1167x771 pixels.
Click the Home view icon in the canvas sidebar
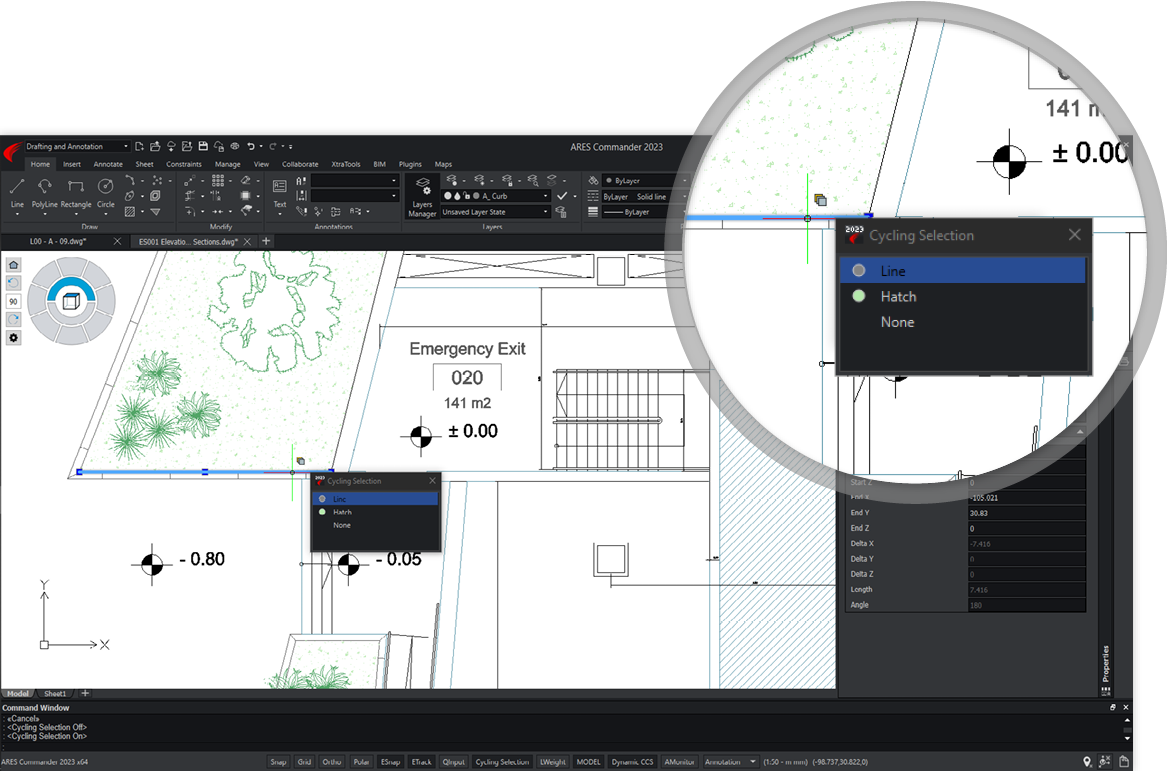[x=13, y=265]
